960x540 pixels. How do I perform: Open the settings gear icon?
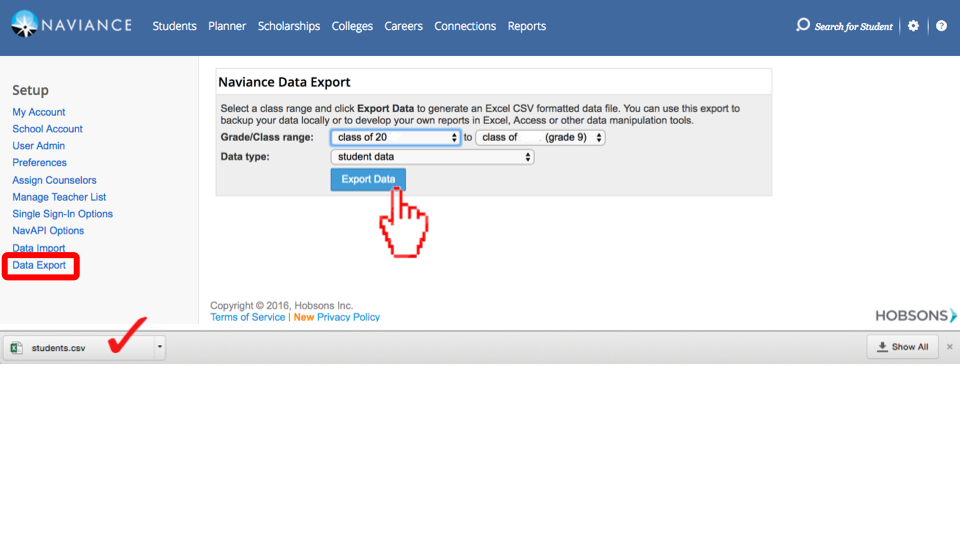coord(913,26)
